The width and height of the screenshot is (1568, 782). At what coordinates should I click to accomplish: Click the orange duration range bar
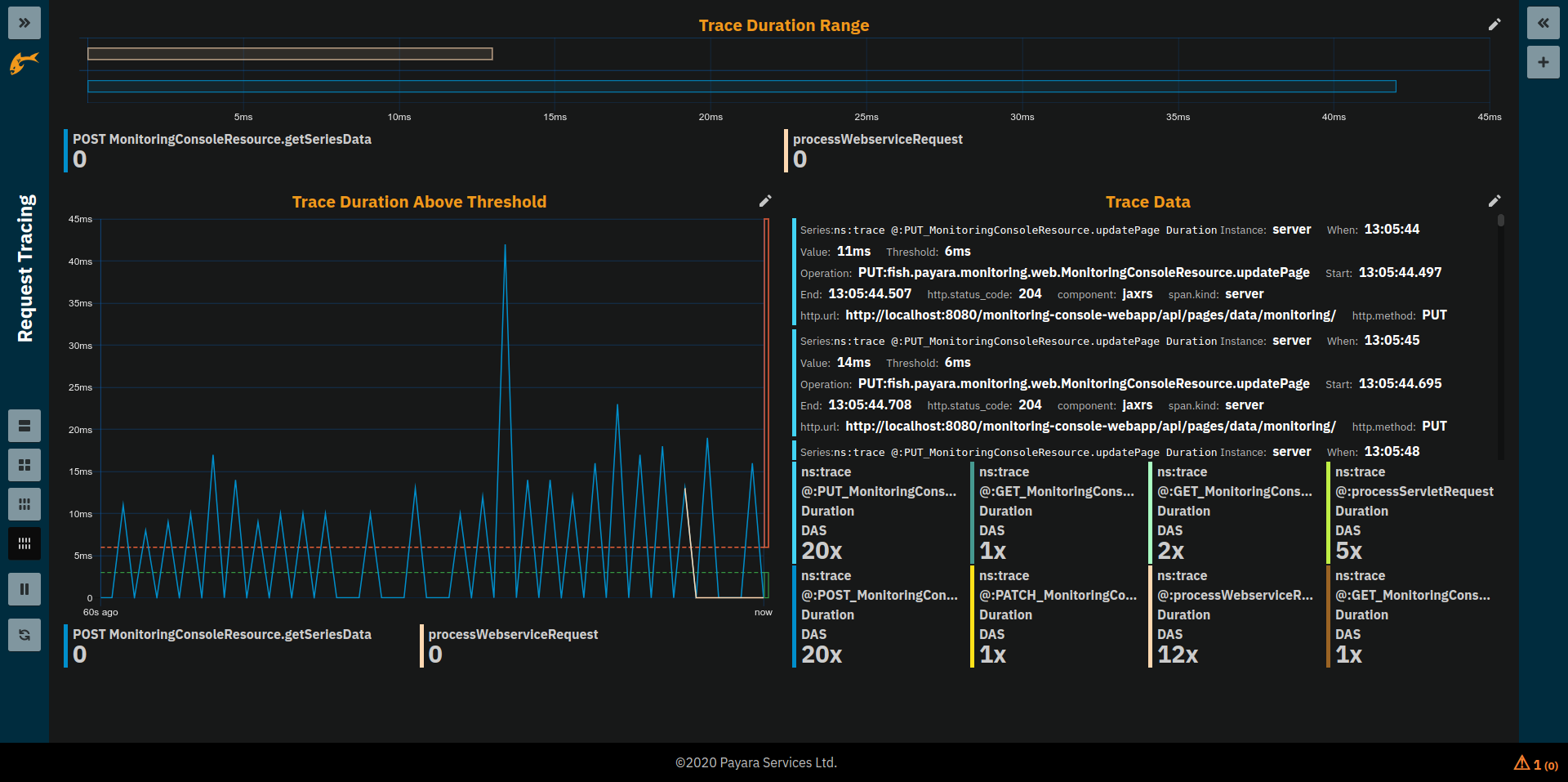click(x=290, y=53)
